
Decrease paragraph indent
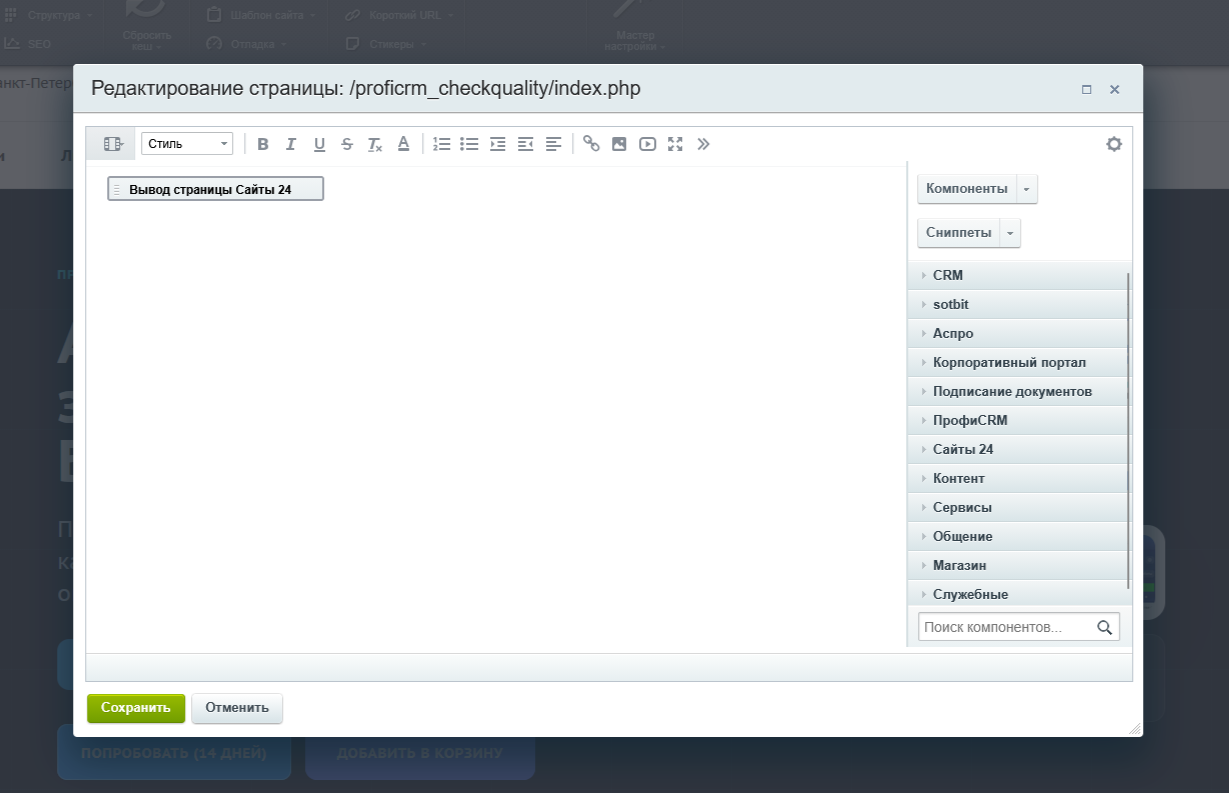coord(525,144)
